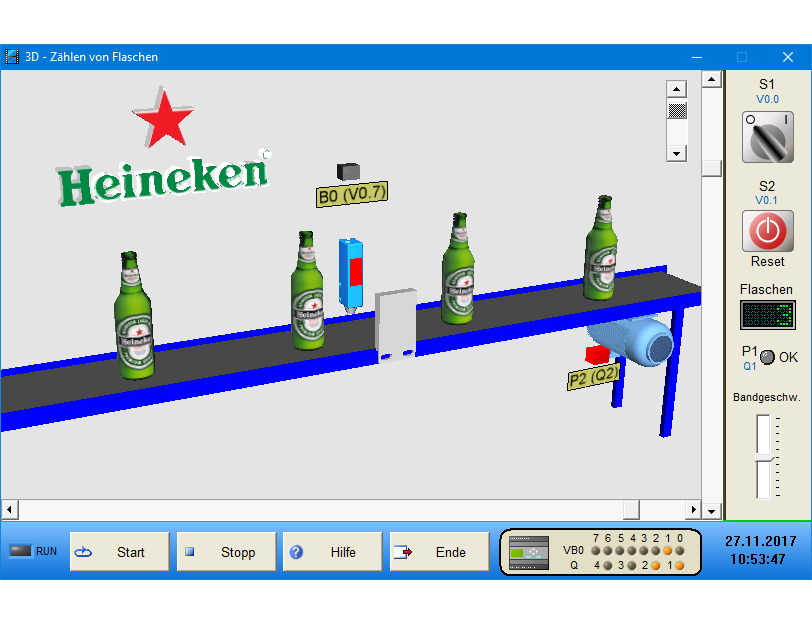
Task: Click the gray reflector plate on conveyor
Action: click(x=396, y=326)
